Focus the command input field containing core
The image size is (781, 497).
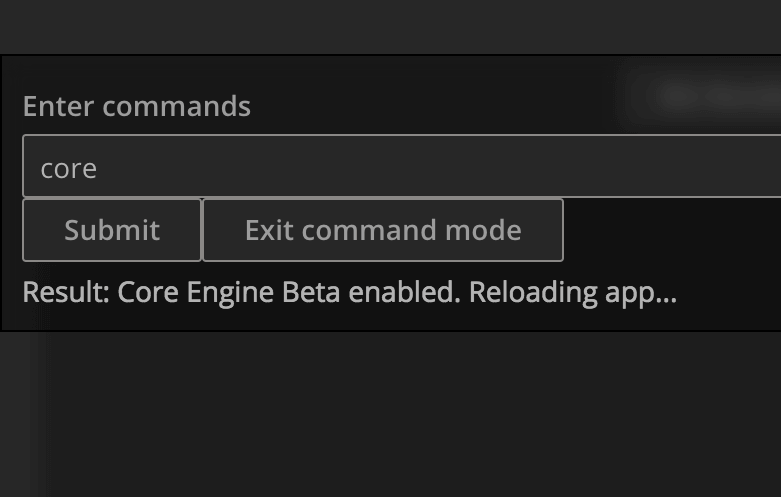pyautogui.click(x=401, y=166)
